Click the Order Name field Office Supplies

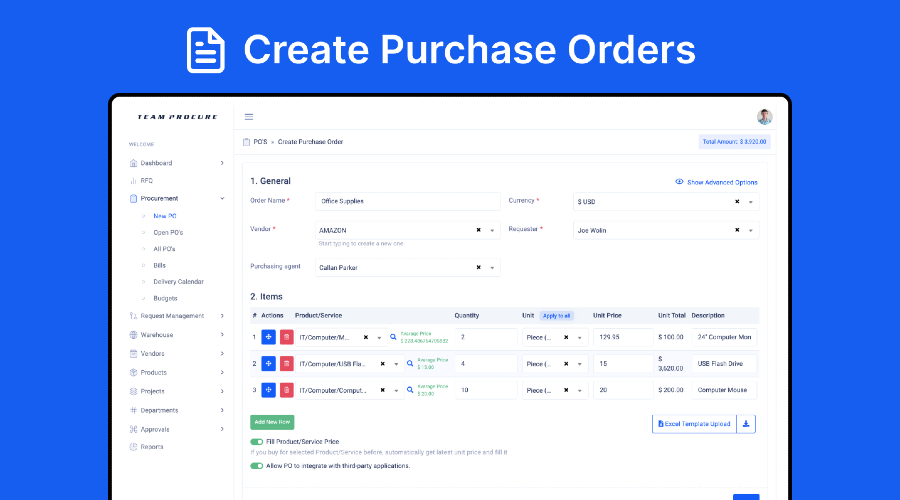(408, 201)
